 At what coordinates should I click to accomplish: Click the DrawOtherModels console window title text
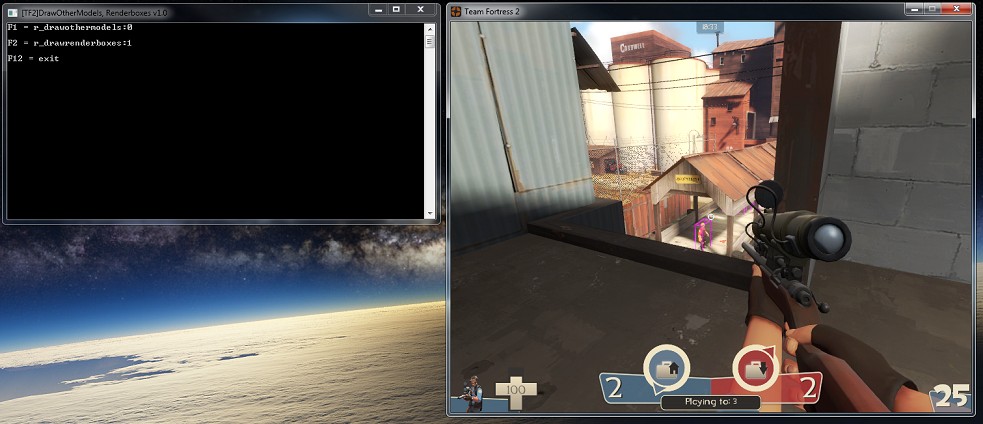(94, 12)
